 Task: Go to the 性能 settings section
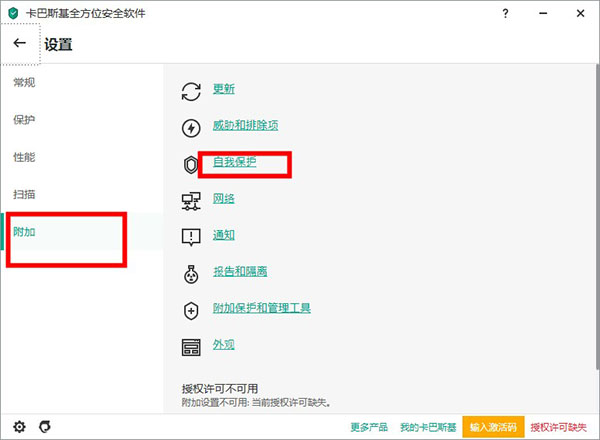pyautogui.click(x=24, y=158)
